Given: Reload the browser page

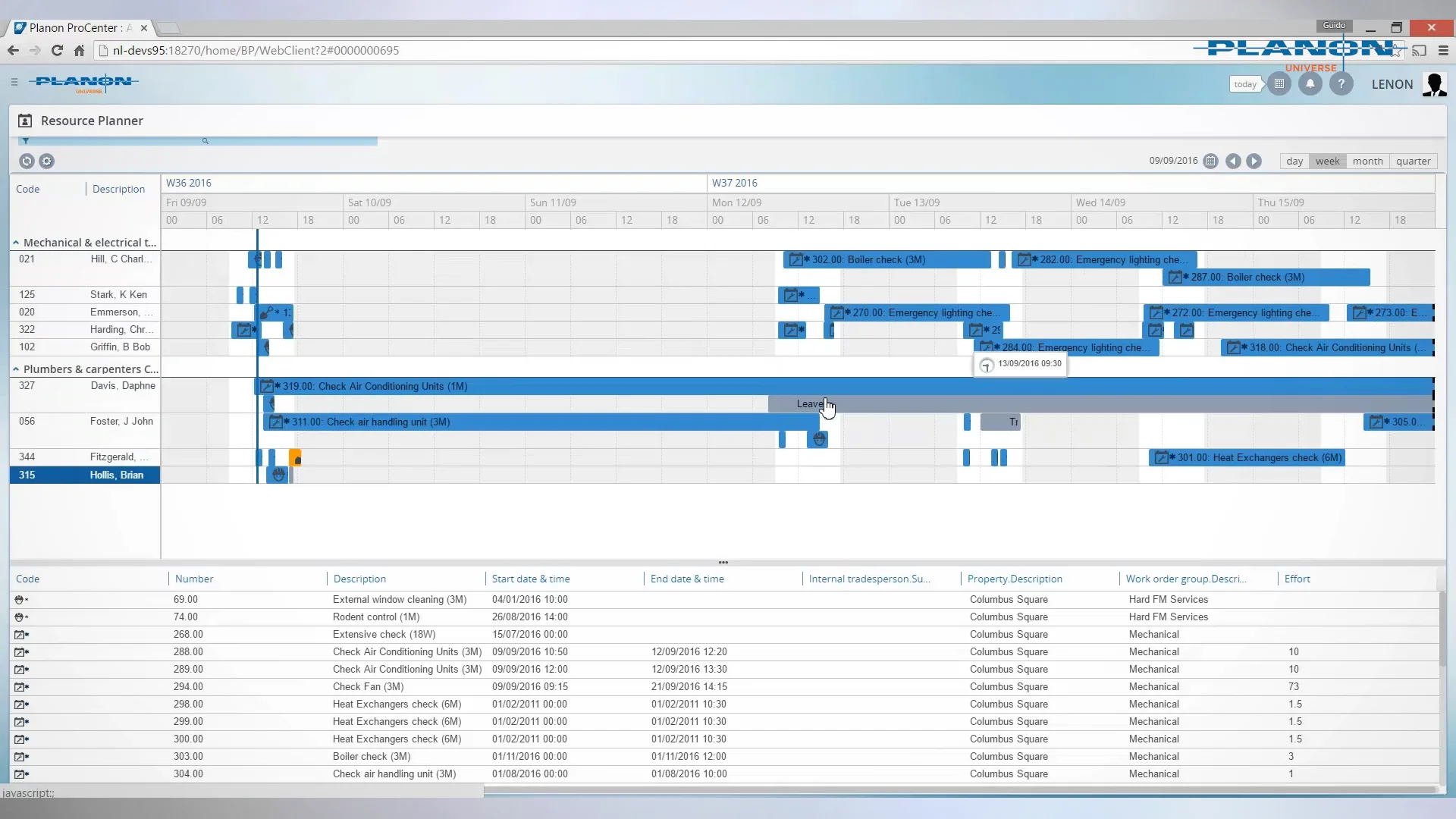Looking at the screenshot, I should coord(57,50).
